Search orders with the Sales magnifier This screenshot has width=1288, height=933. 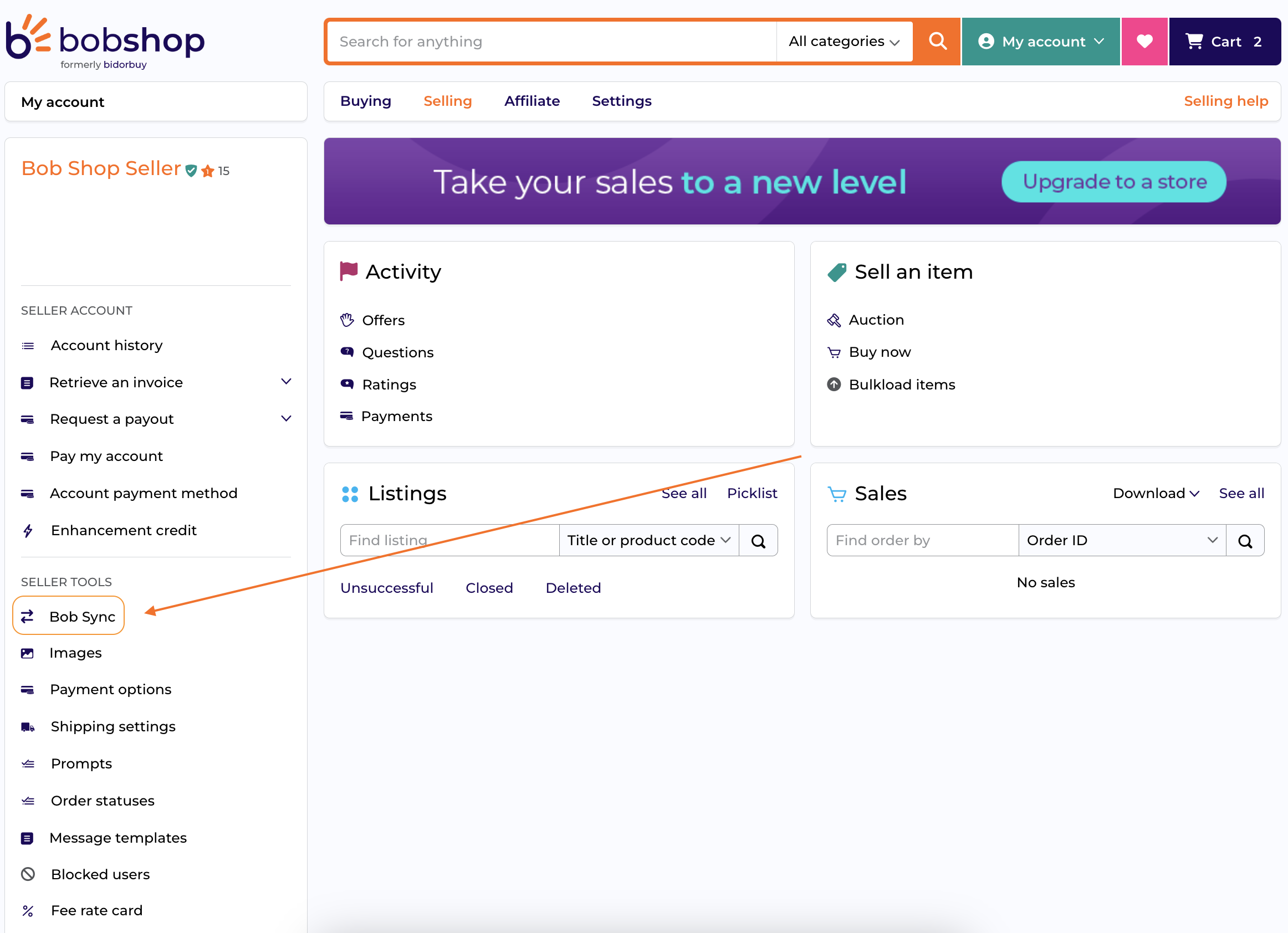tap(1245, 540)
